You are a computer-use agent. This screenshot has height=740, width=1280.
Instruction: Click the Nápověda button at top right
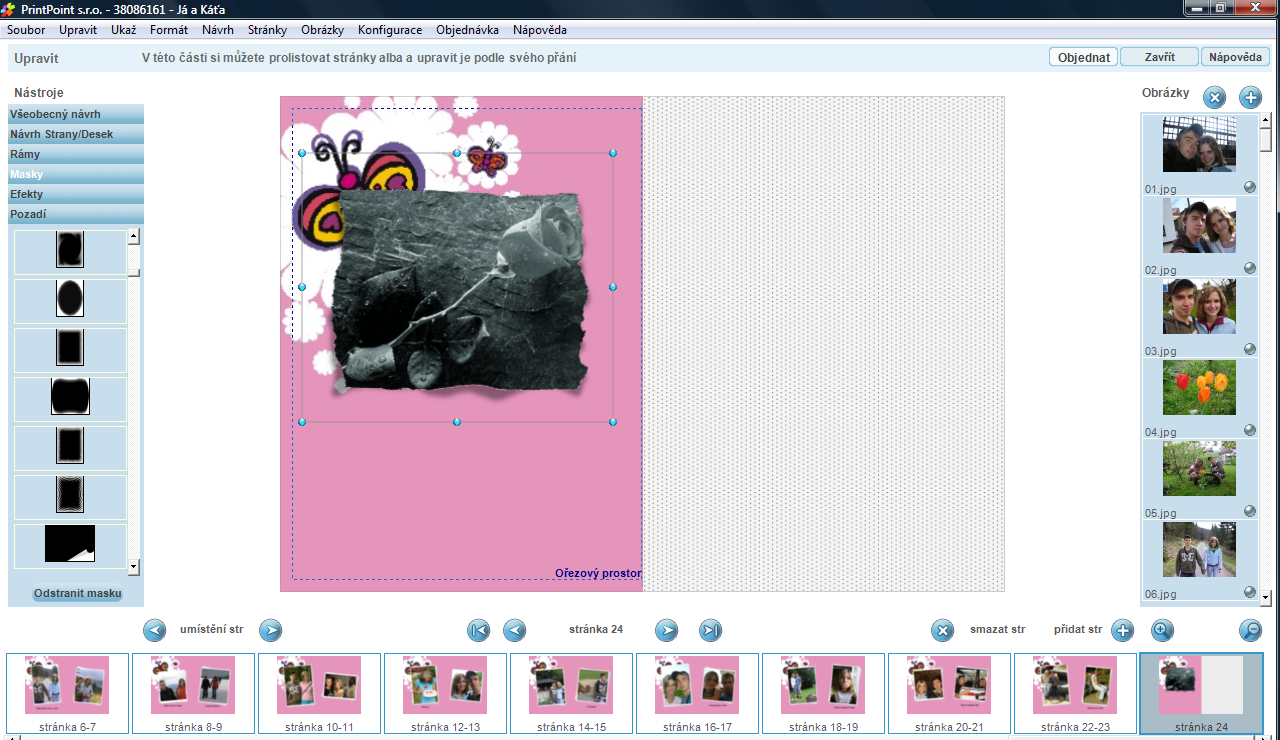tap(1235, 57)
